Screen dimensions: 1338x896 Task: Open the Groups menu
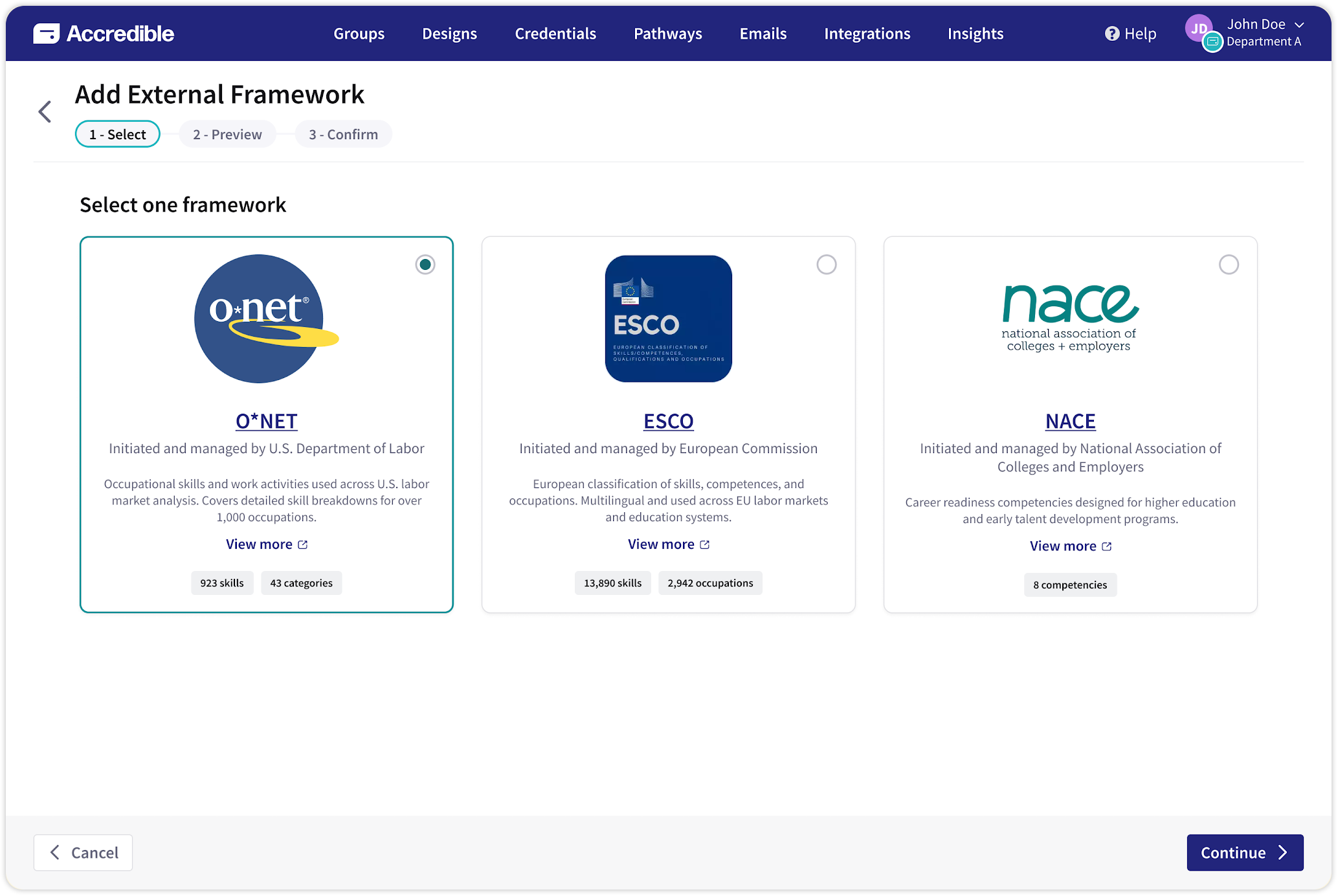click(x=359, y=34)
